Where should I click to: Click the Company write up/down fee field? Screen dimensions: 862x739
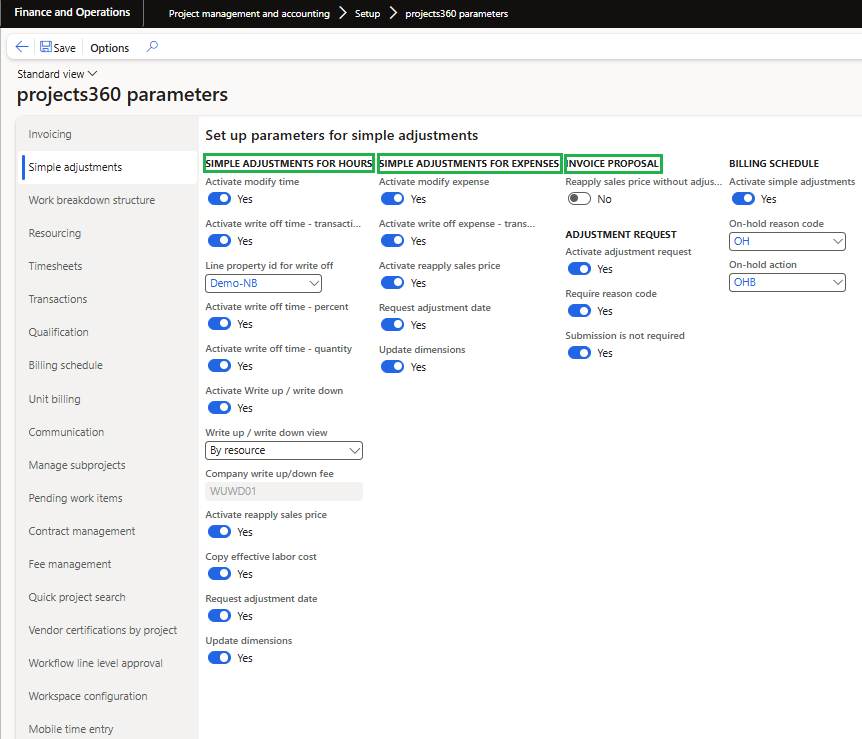point(283,491)
